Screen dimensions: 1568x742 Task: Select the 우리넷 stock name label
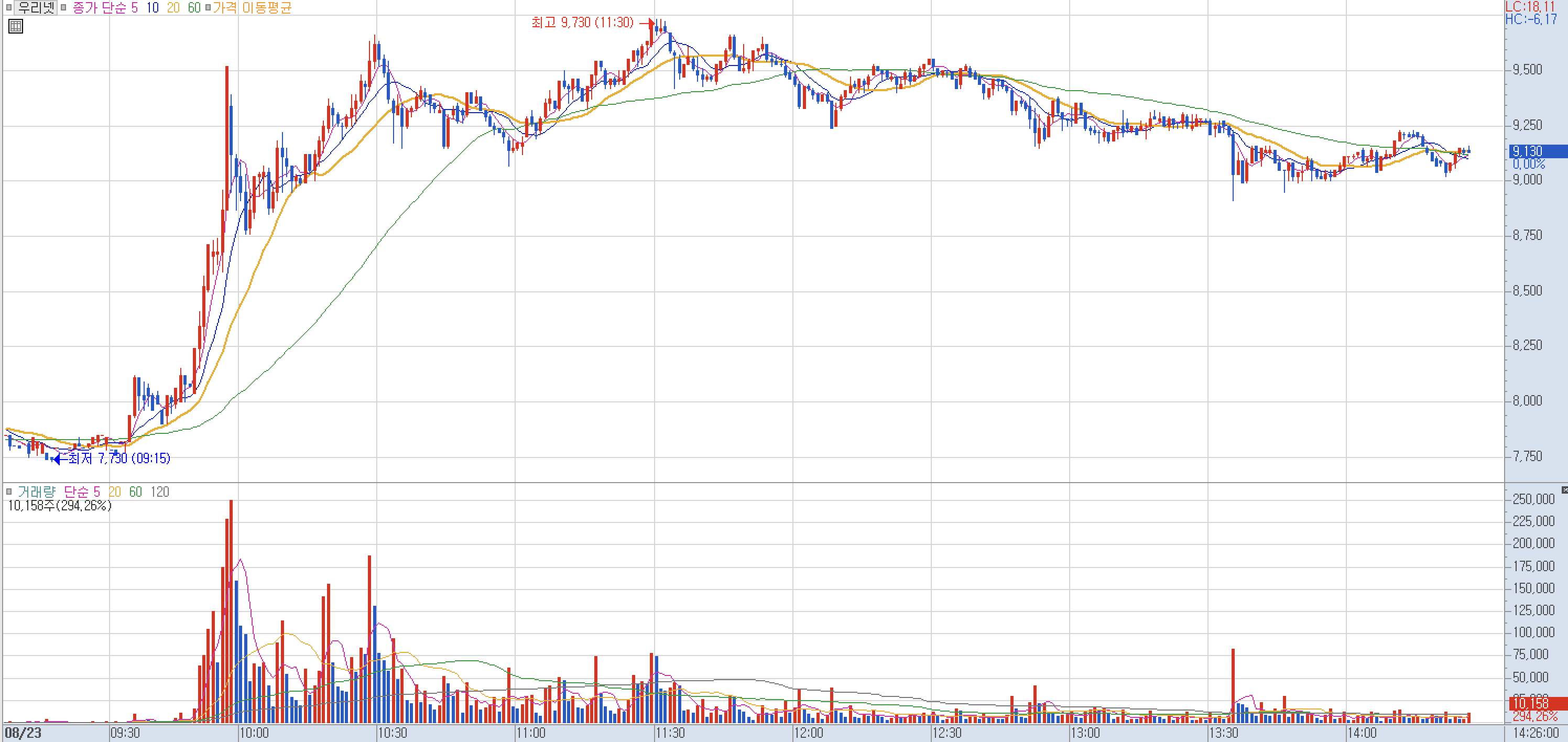click(35, 7)
